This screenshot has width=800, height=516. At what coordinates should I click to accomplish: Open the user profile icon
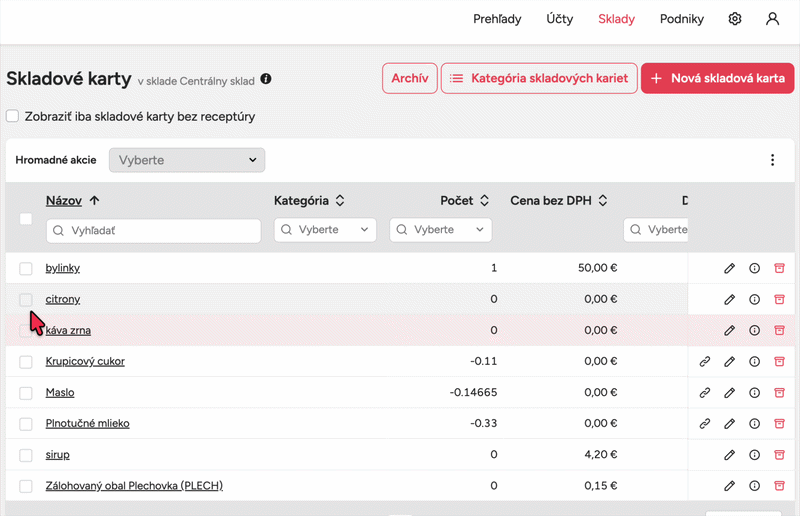point(772,19)
